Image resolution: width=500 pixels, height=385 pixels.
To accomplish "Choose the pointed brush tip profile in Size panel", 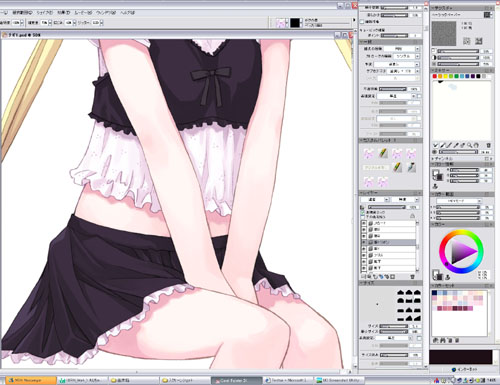I will (401, 292).
